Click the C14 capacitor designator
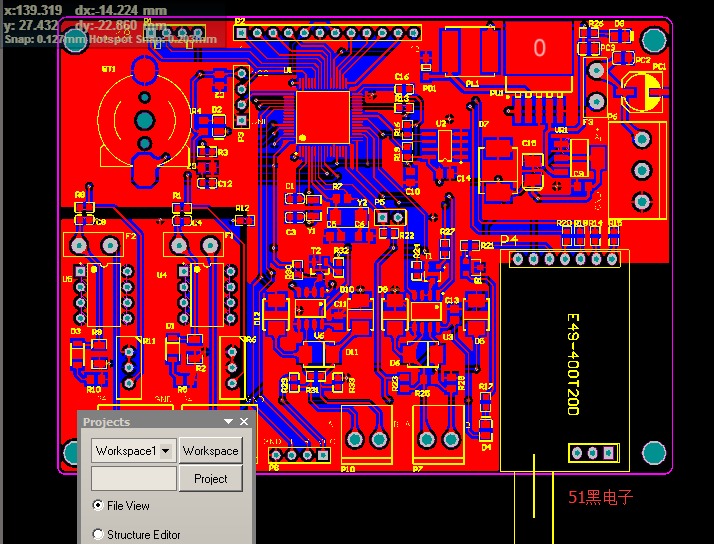This screenshot has height=544, width=714. [x=464, y=178]
